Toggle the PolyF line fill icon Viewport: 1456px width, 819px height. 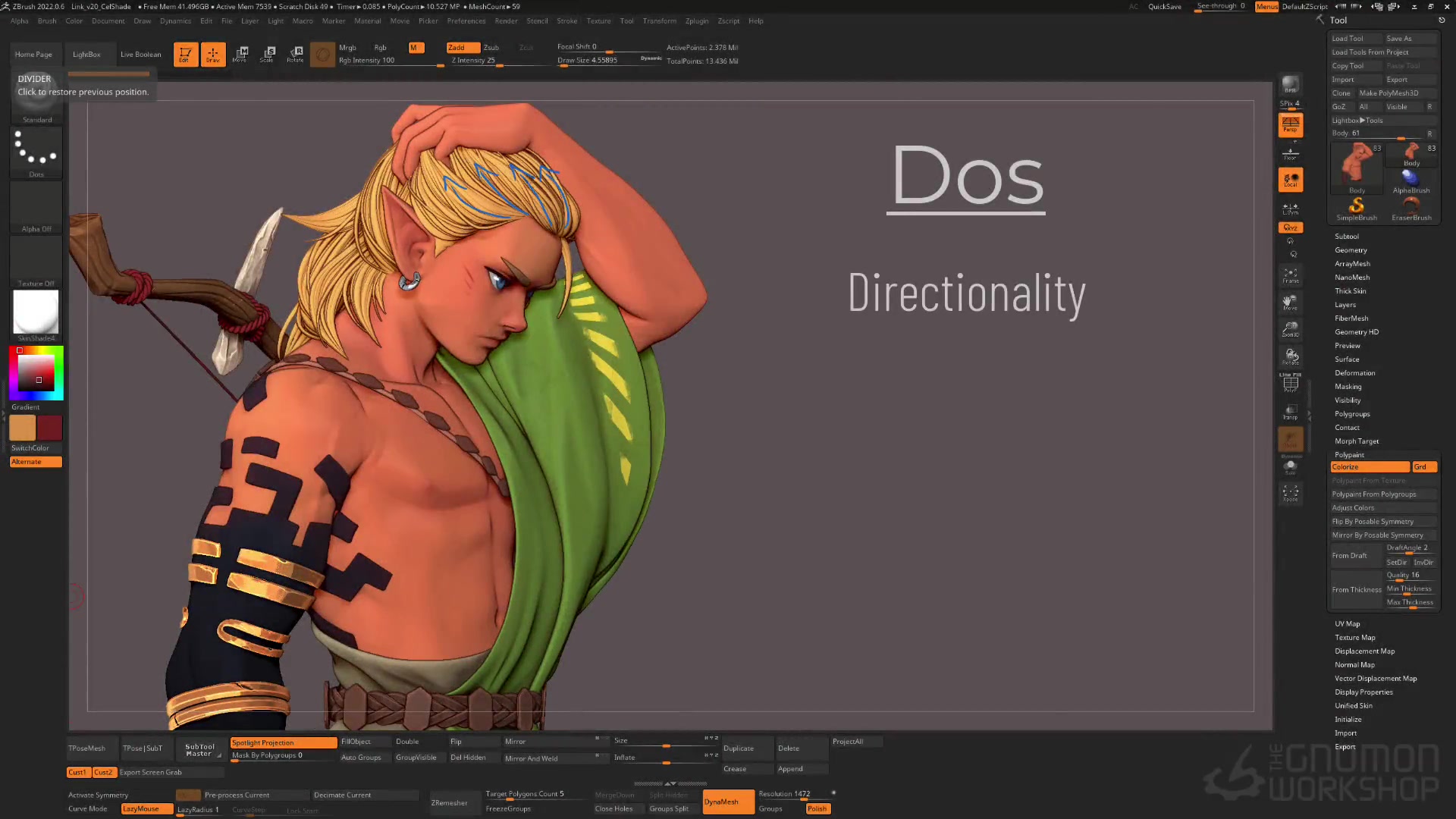click(1290, 384)
